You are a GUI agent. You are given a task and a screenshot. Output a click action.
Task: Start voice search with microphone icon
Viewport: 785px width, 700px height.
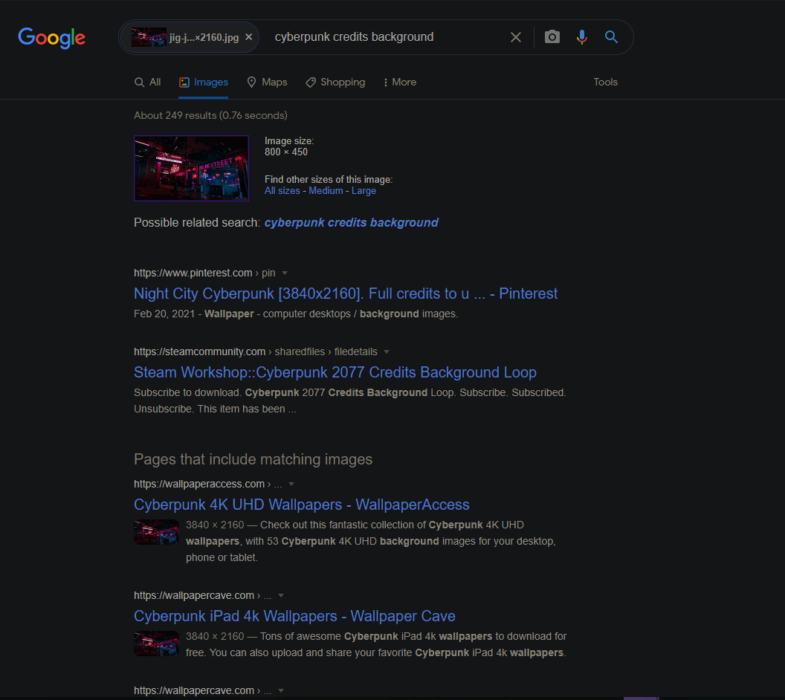coord(582,37)
